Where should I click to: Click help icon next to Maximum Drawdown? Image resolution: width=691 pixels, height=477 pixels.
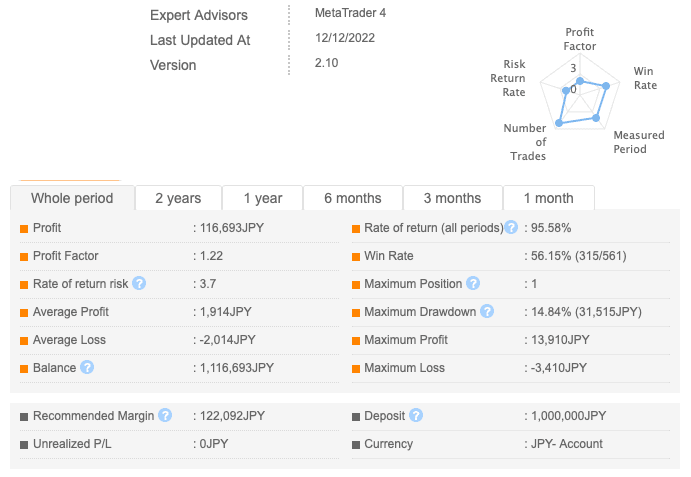click(x=487, y=312)
